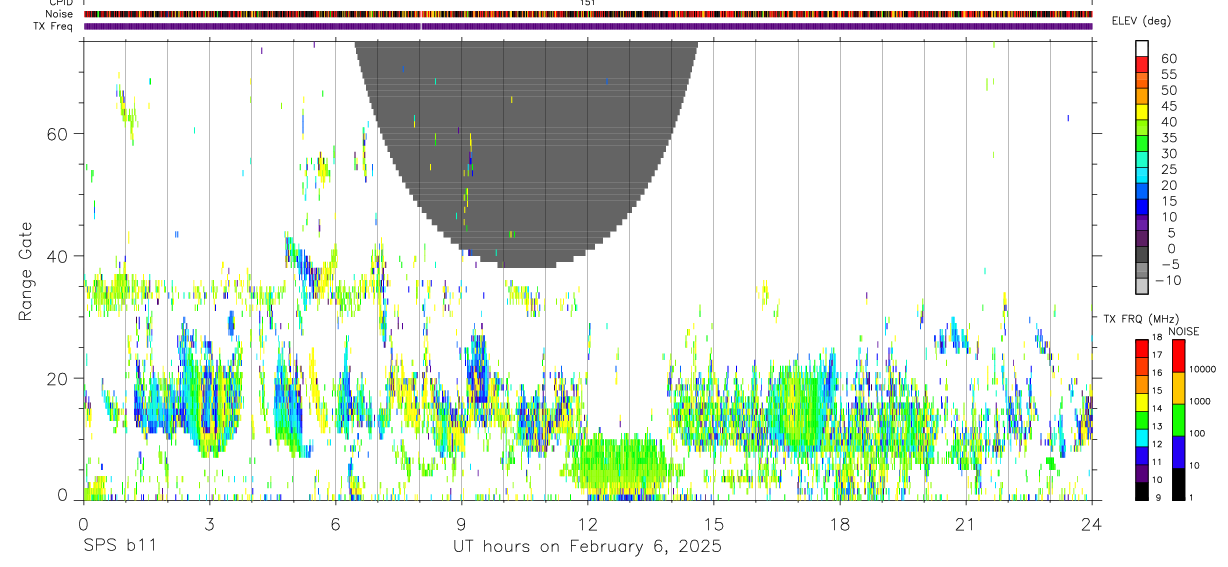The image size is (1228, 567).
Task: Click the orange NOISE swatch between 1000 and 10000
Action: point(1179,387)
